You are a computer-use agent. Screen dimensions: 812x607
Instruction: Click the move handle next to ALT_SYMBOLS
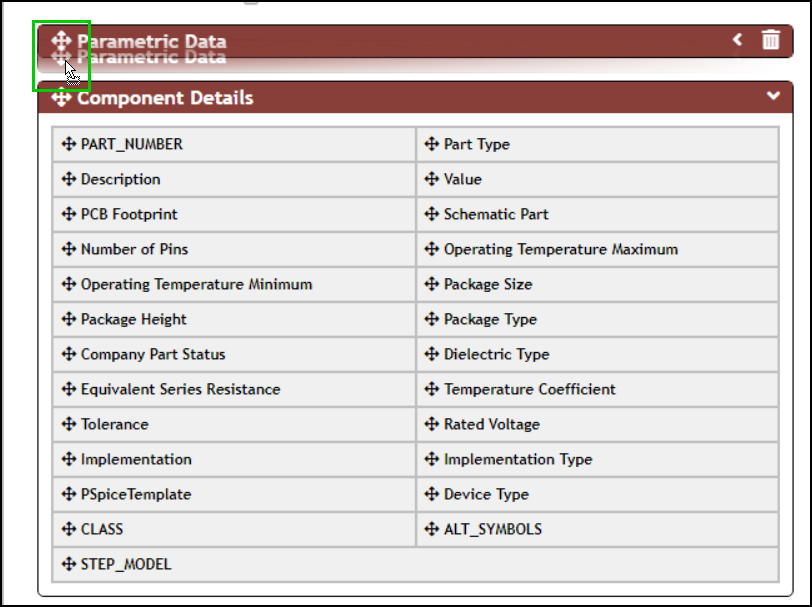tap(431, 529)
